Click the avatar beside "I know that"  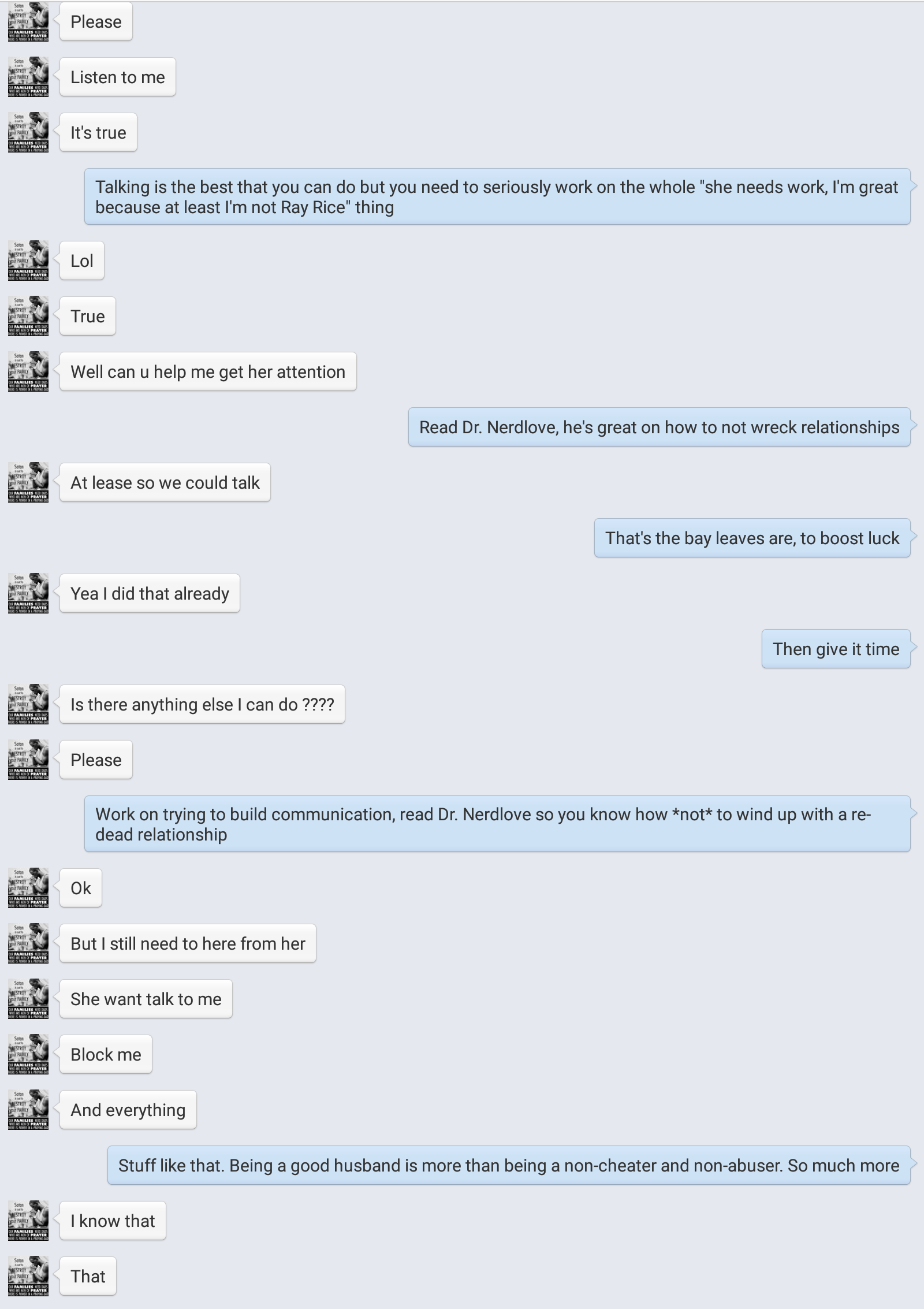28,1221
